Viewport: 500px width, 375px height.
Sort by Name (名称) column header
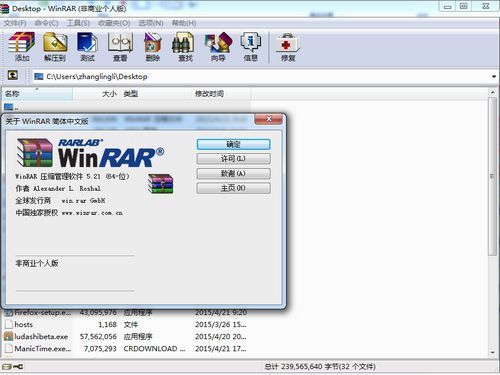point(37,94)
